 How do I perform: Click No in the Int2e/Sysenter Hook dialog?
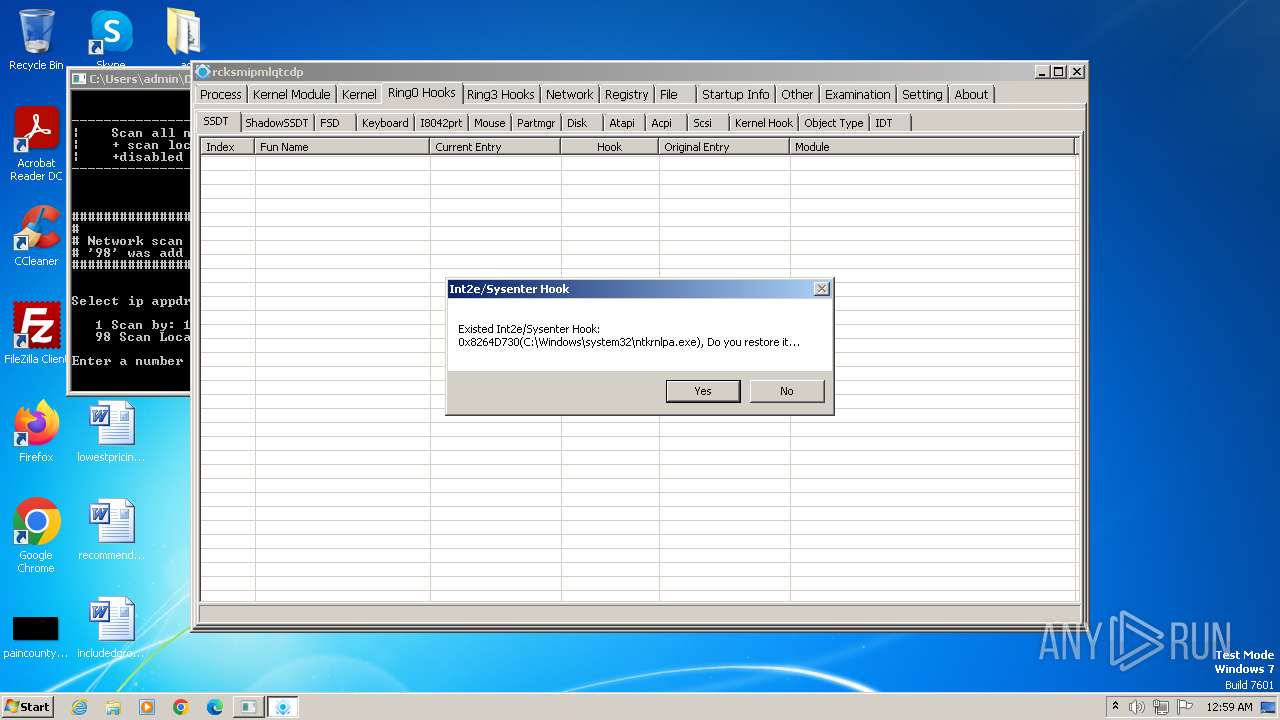[787, 391]
